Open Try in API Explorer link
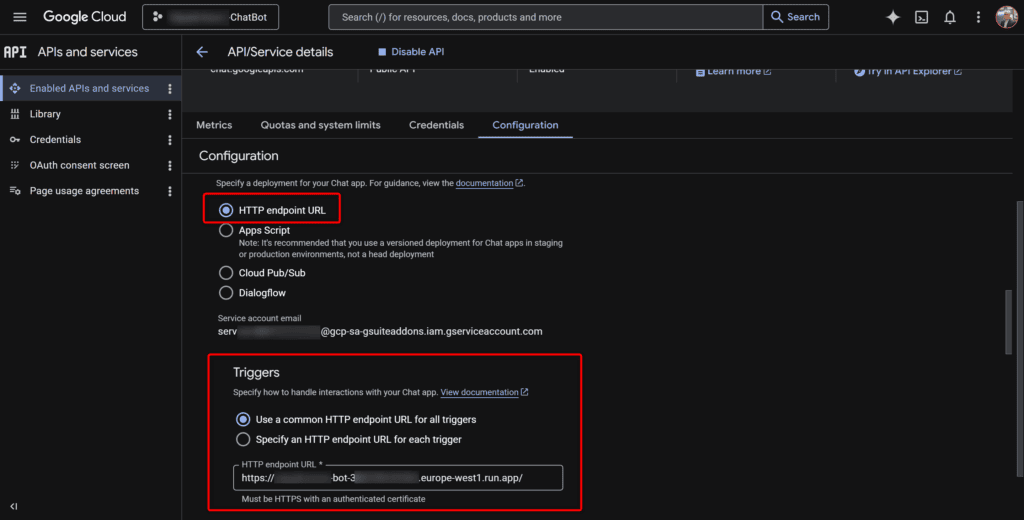This screenshot has width=1024, height=520. pyautogui.click(x=908, y=71)
